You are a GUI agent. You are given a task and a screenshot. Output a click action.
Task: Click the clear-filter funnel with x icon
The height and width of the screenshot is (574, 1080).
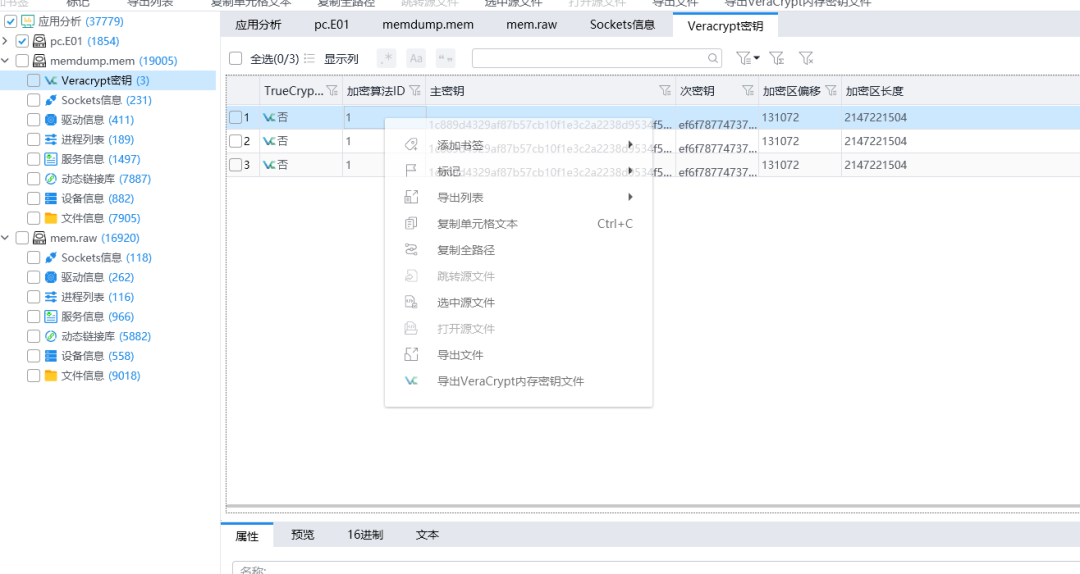point(806,59)
